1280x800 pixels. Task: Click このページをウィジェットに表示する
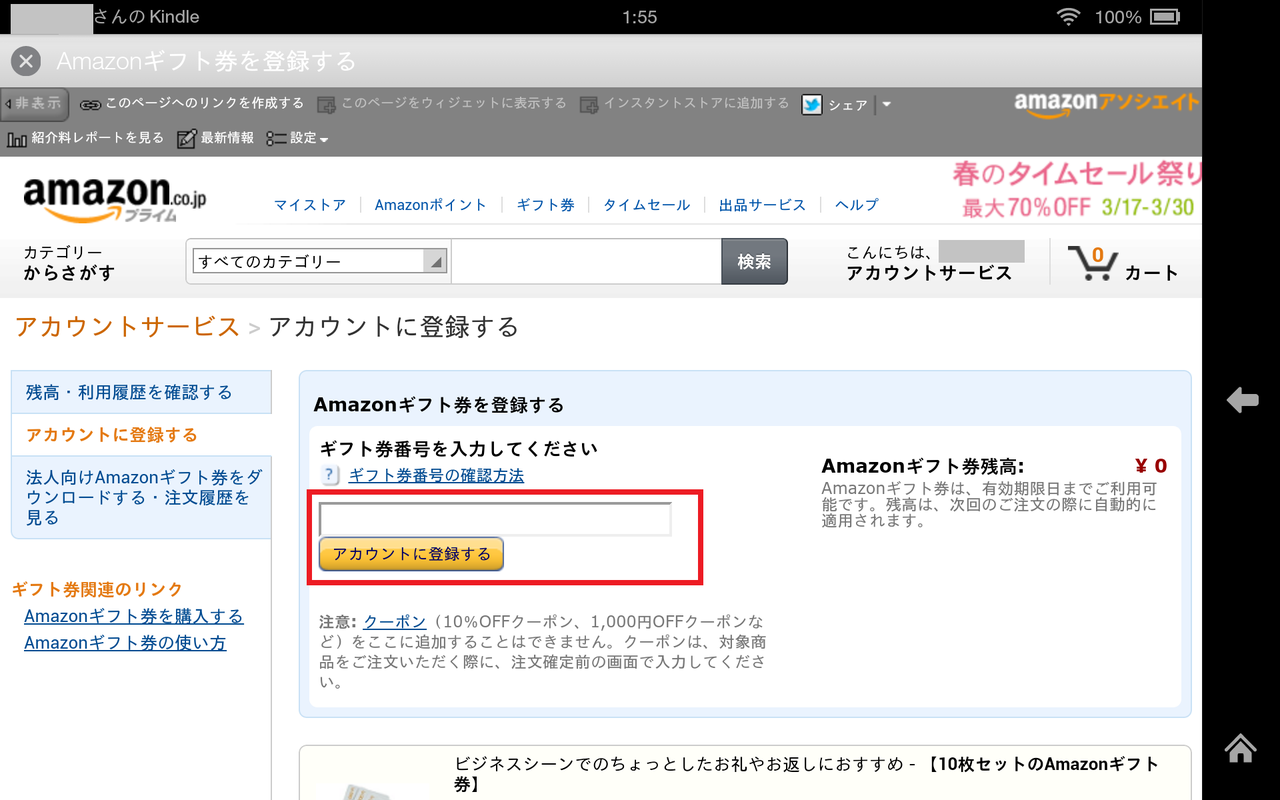pos(454,103)
